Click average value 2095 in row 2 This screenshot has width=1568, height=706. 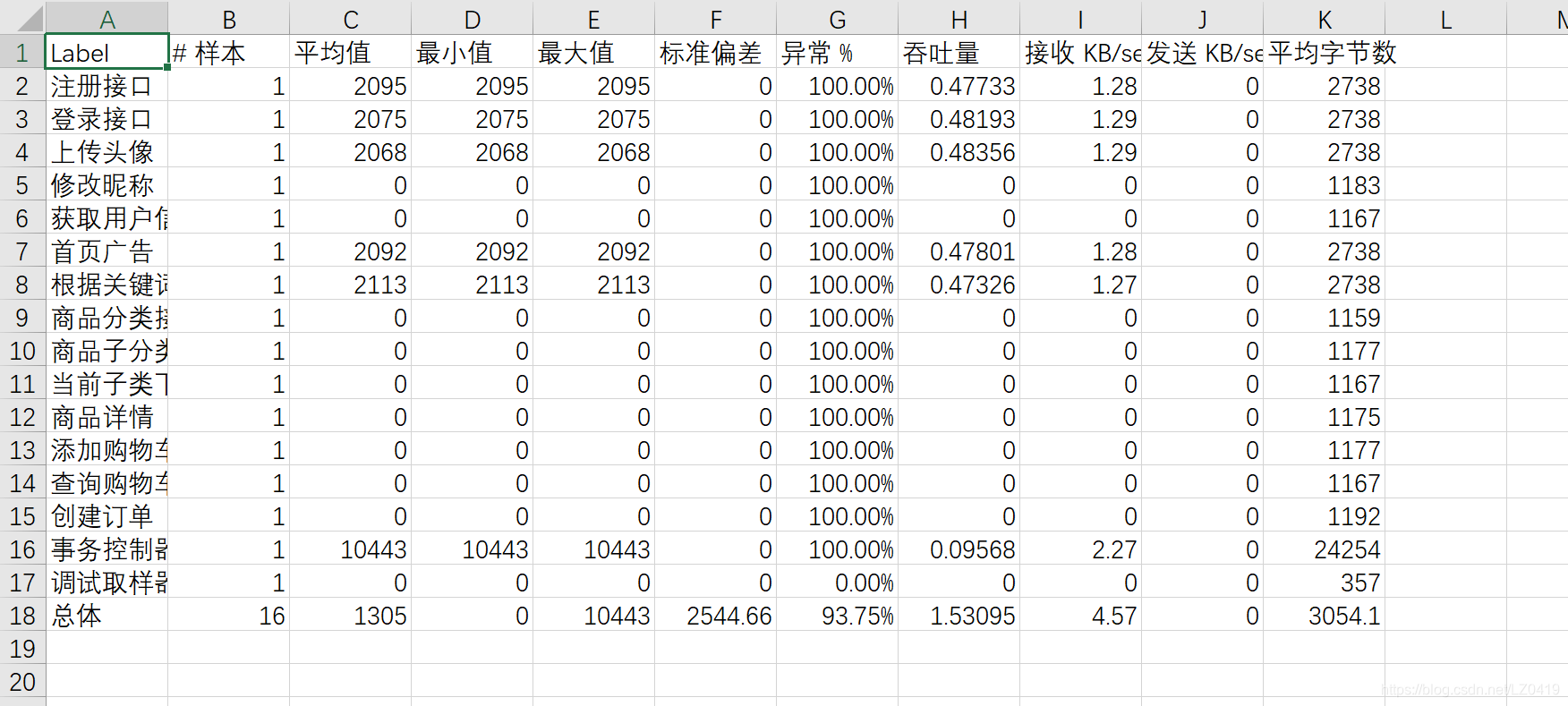point(350,86)
